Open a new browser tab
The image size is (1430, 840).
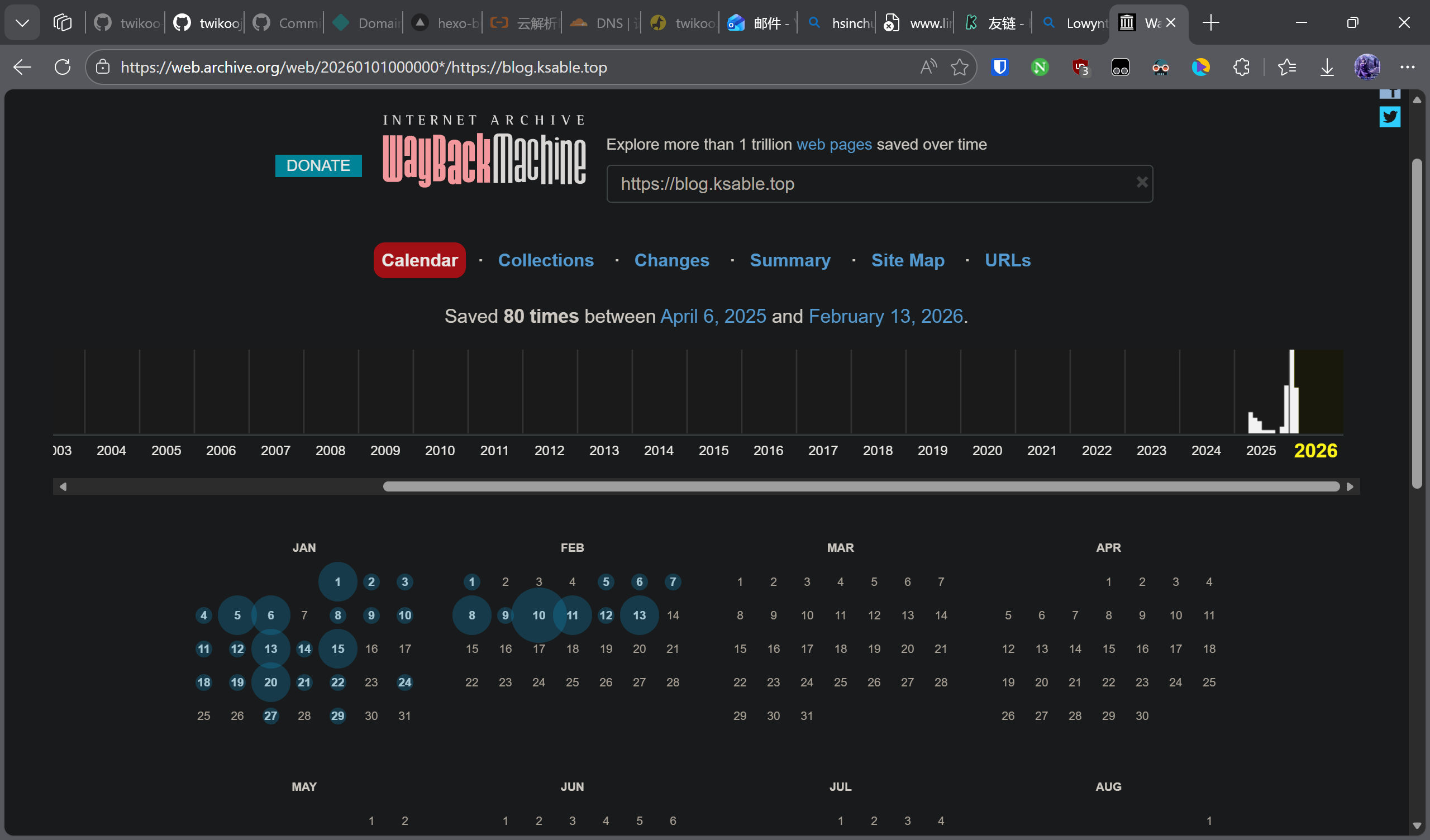coord(1210,23)
